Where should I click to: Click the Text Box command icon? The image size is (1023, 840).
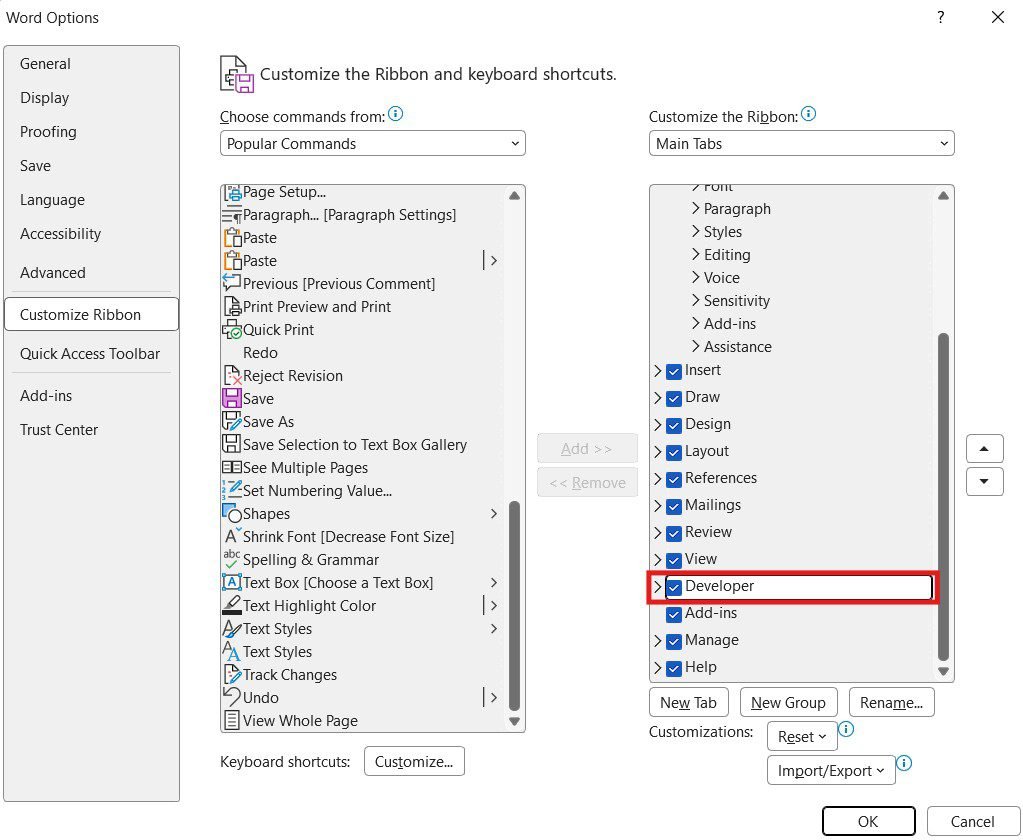point(232,583)
